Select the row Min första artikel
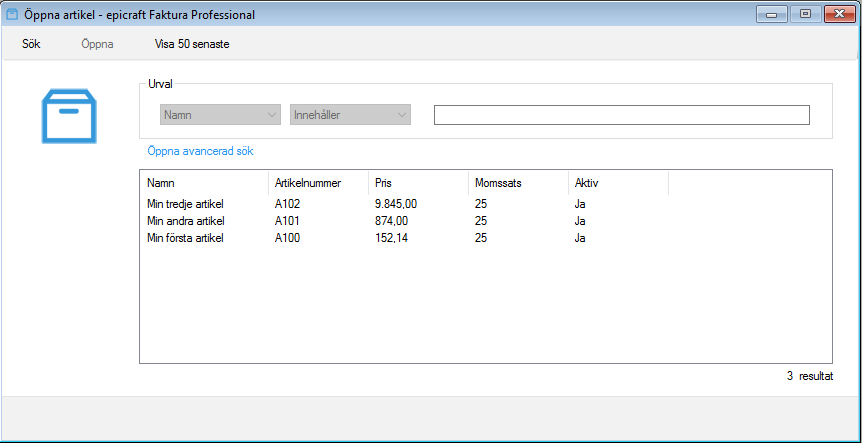This screenshot has width=862, height=443. [x=485, y=238]
